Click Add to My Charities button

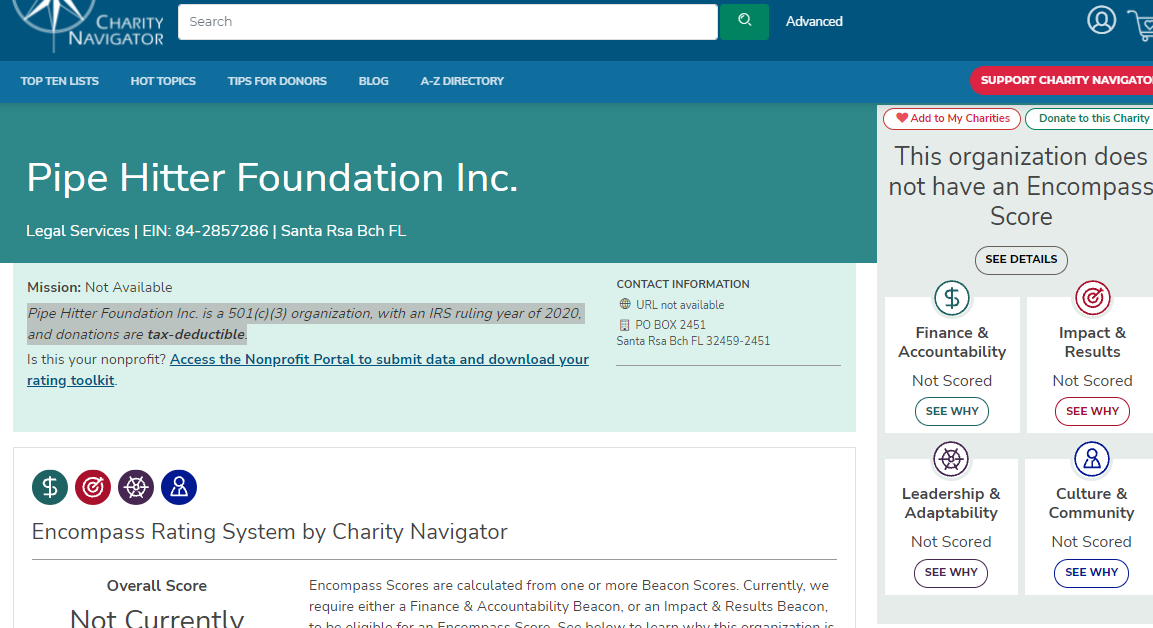952,118
